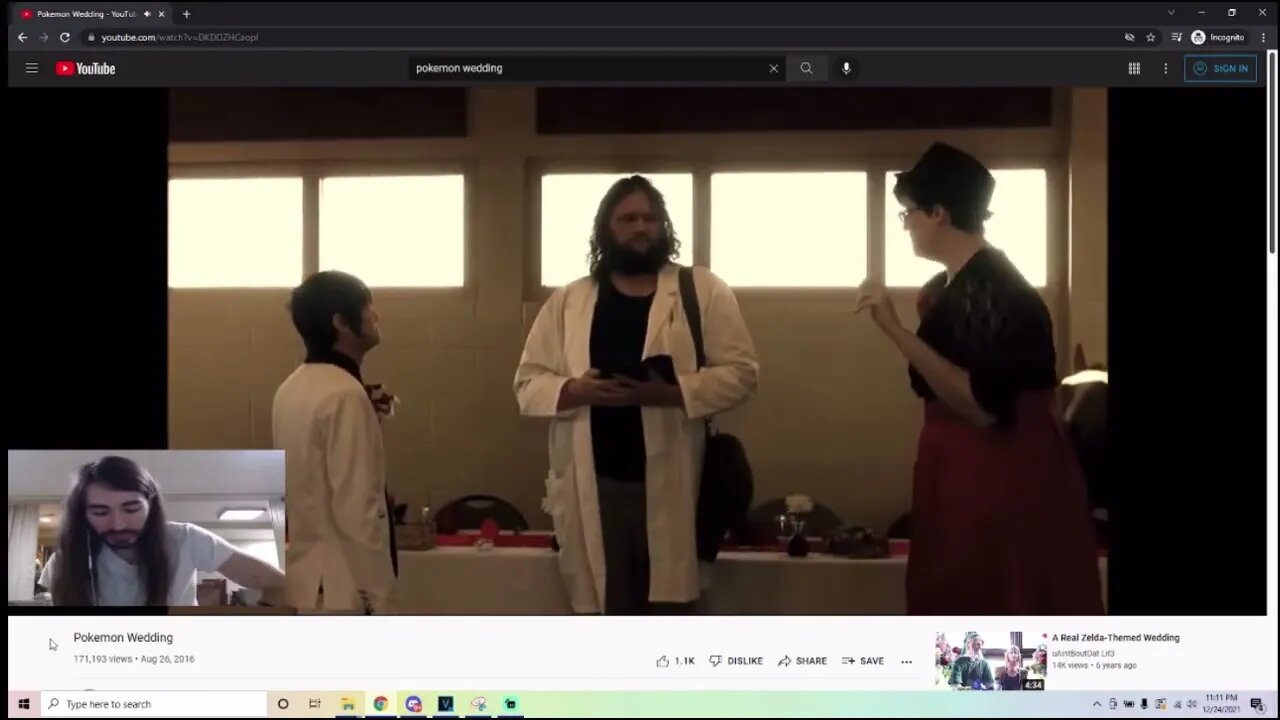Click the 'Type here to search' box
The width and height of the screenshot is (1280, 720).
point(154,704)
